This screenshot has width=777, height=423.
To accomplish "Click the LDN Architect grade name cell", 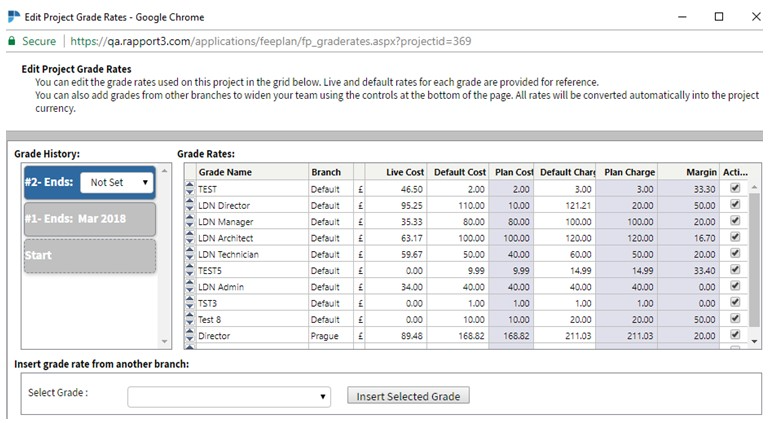I will [x=252, y=238].
